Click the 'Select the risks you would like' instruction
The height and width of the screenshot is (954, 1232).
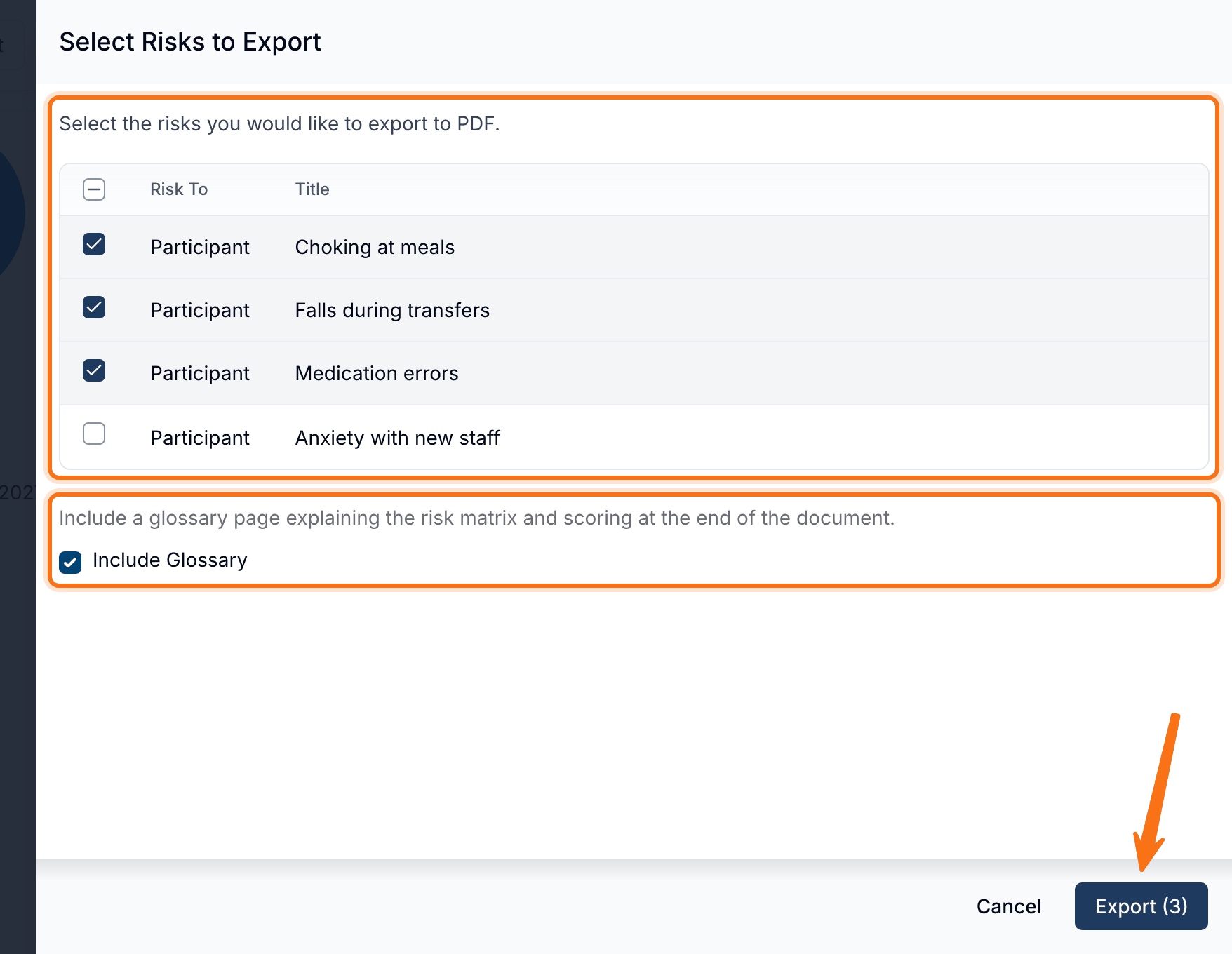click(279, 123)
